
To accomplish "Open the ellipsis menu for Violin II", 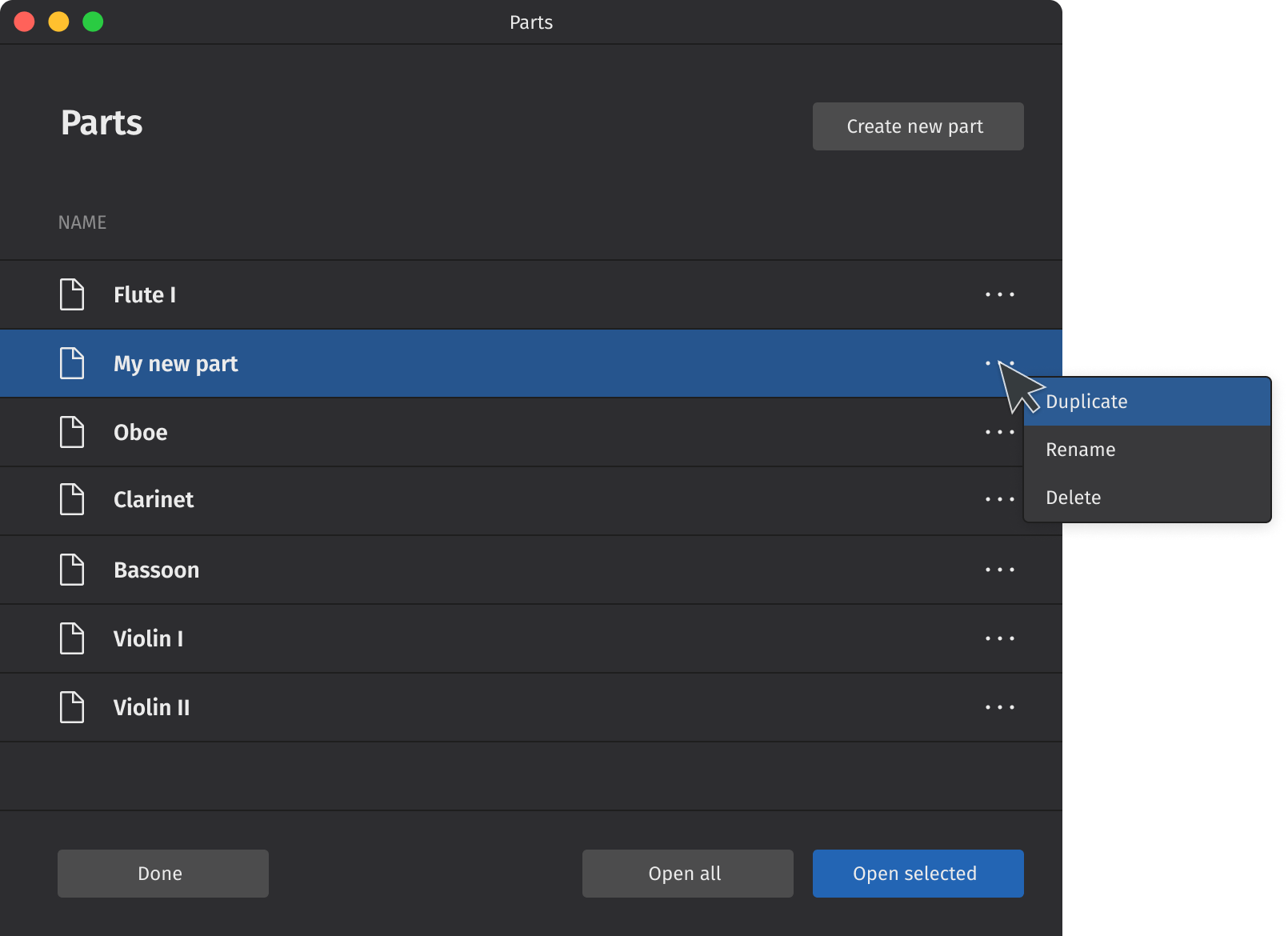I will 1000,707.
